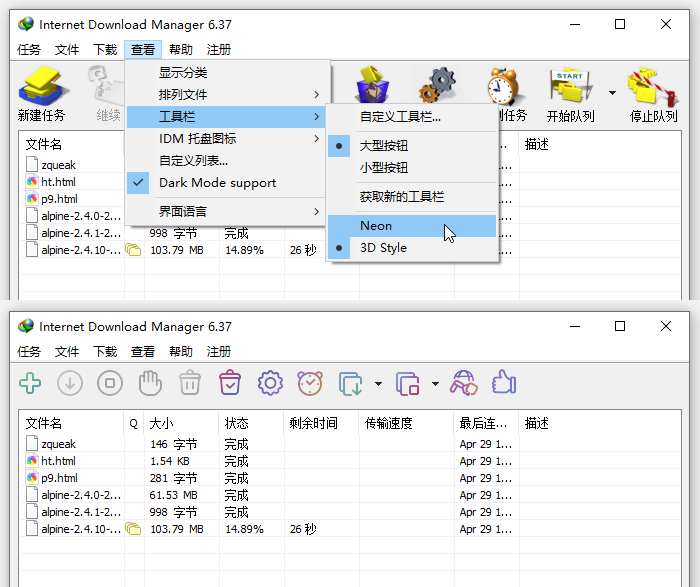
Task: Click 显示分类 in the 查看 menu
Action: (x=225, y=73)
